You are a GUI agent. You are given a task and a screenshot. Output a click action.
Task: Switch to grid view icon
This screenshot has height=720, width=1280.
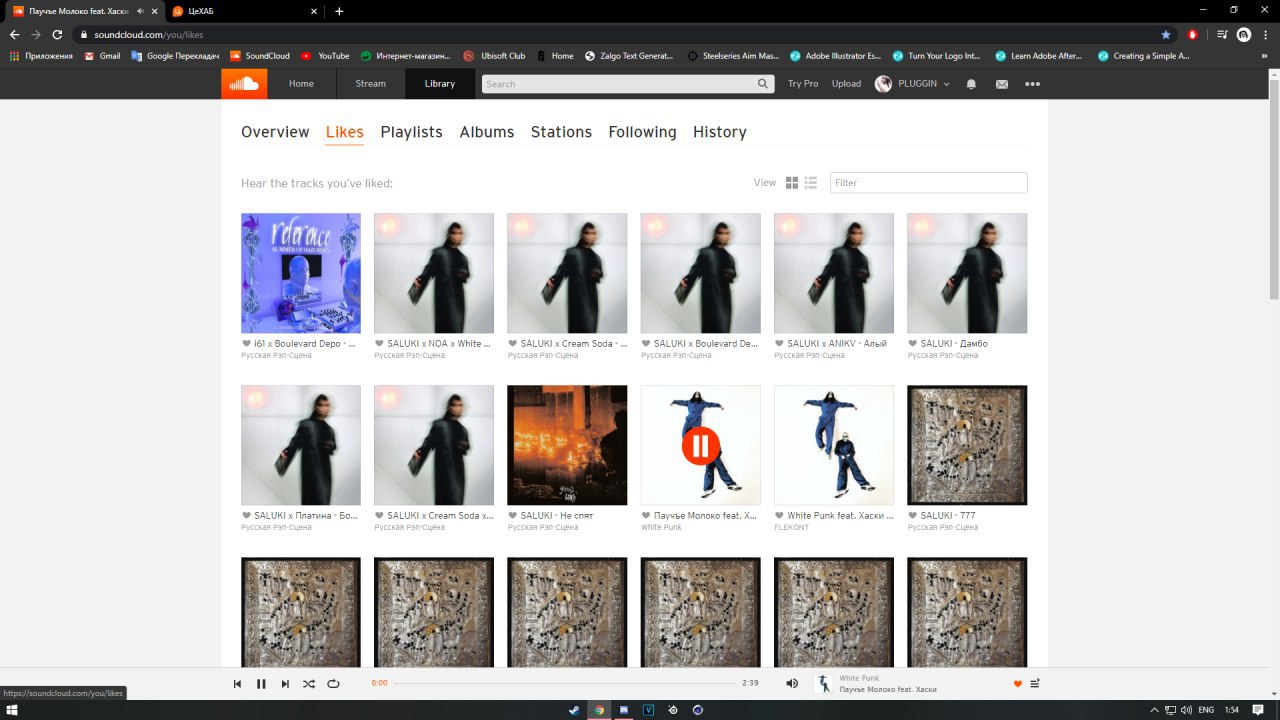[792, 183]
